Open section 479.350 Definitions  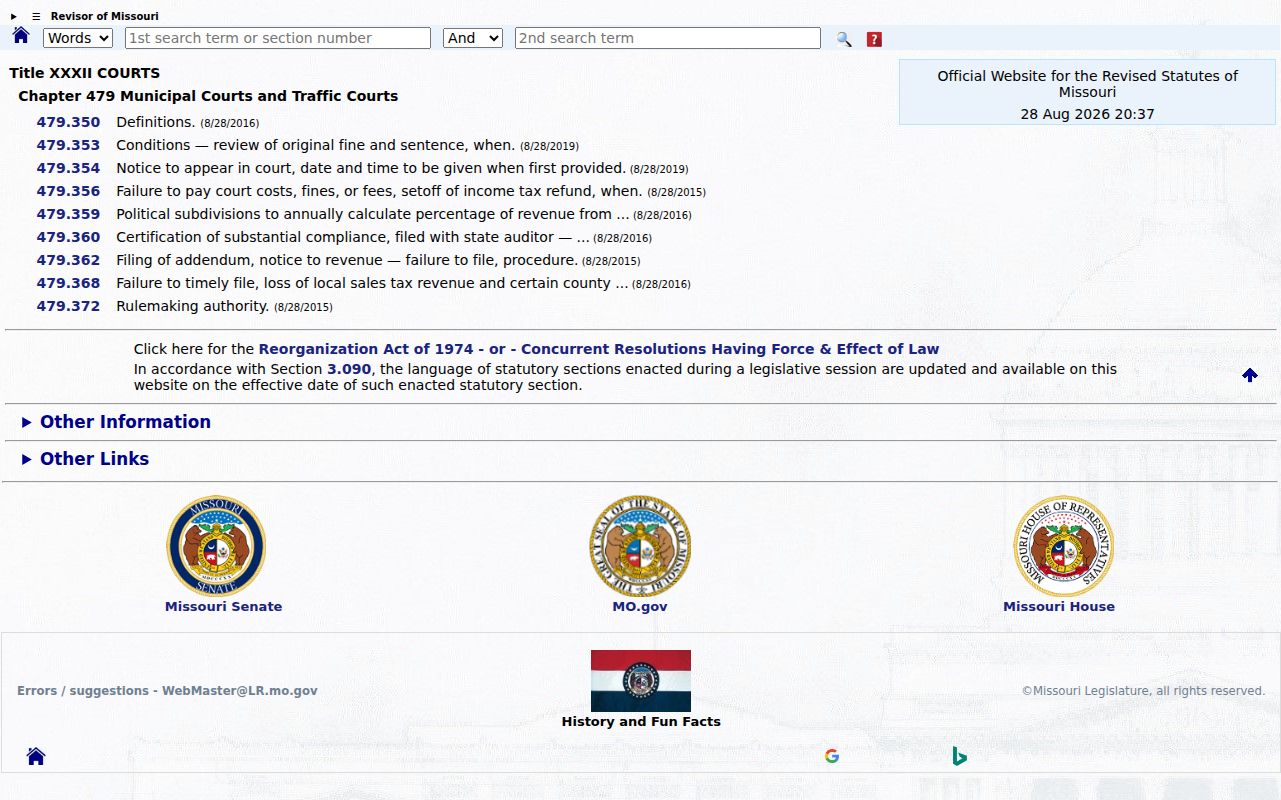(x=68, y=122)
